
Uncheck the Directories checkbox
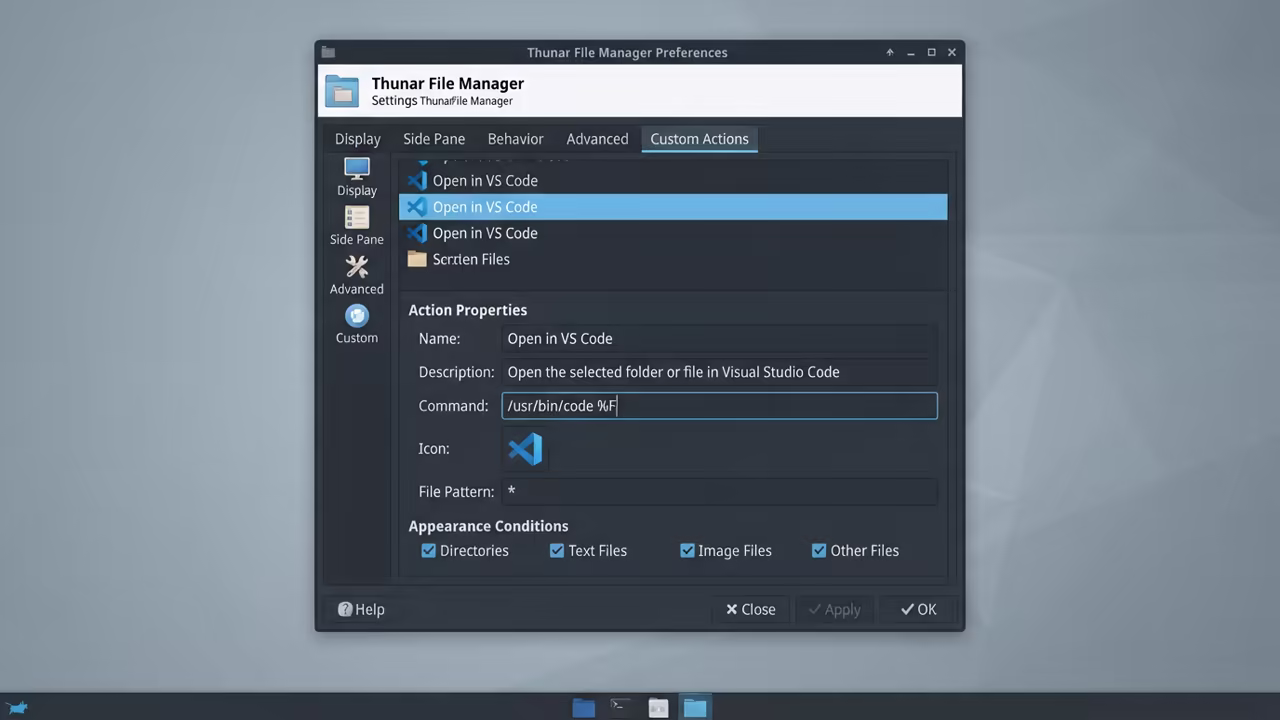tap(428, 550)
